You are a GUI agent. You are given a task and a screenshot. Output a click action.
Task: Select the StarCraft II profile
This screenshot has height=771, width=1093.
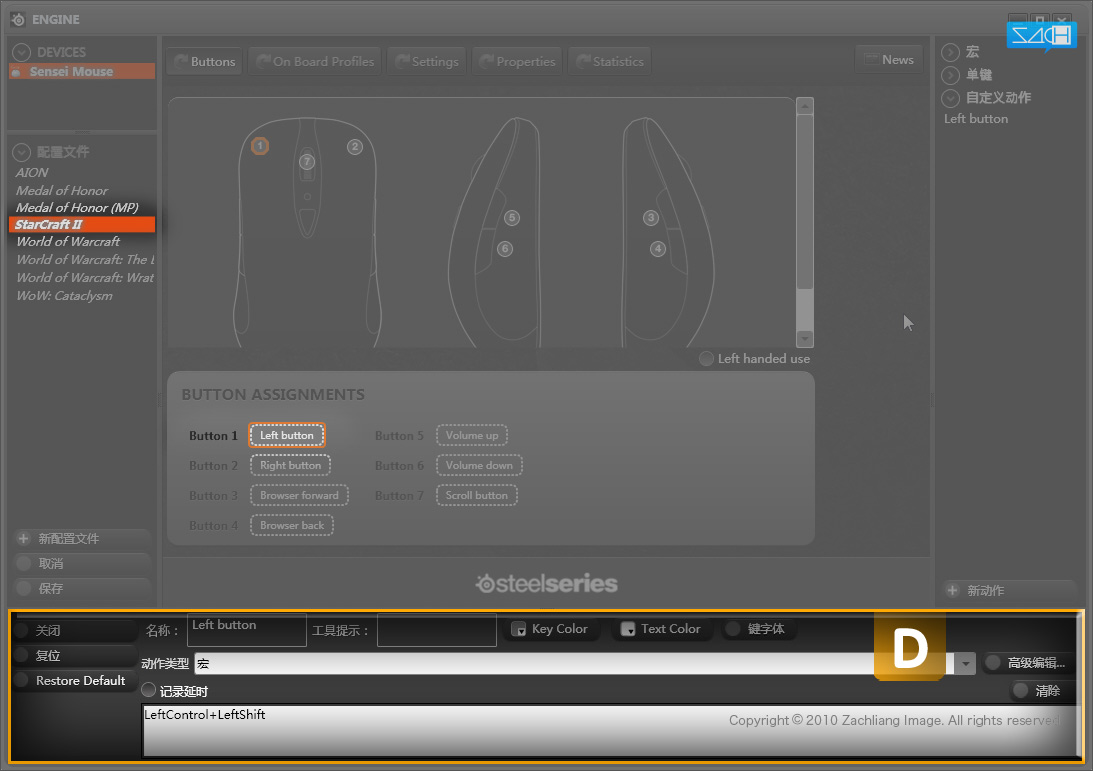click(82, 224)
